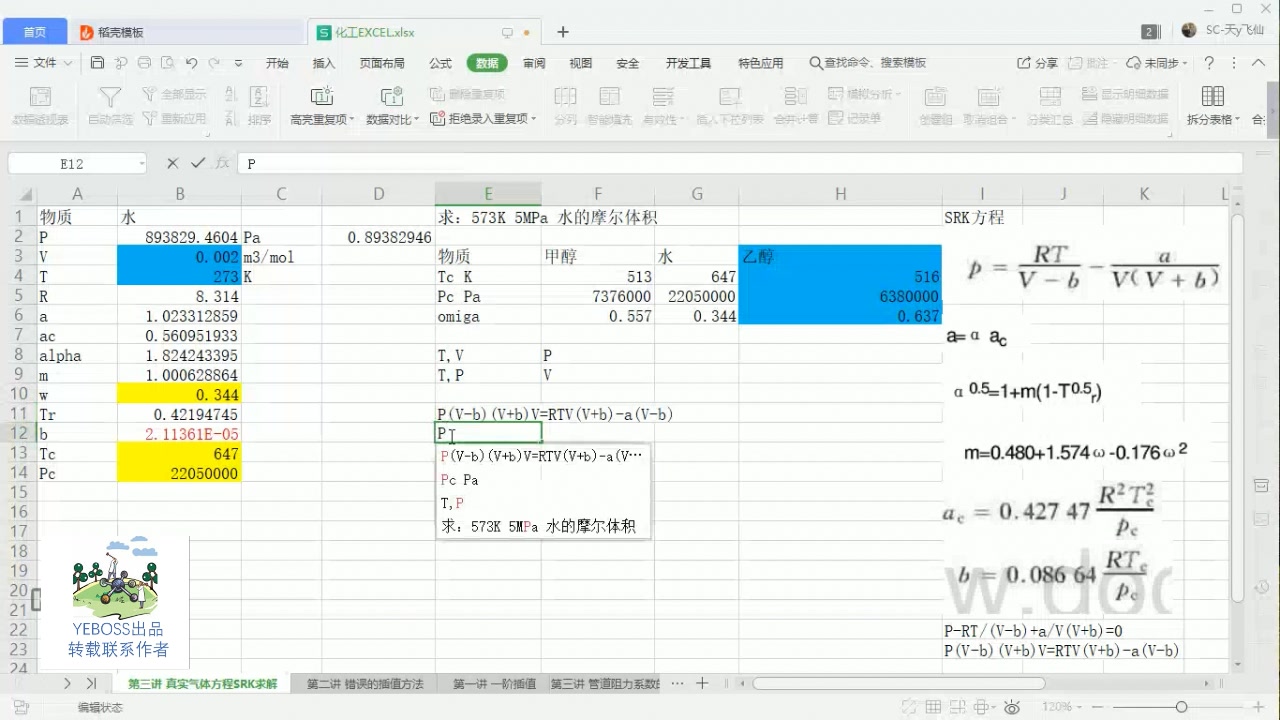This screenshot has width=1280, height=720.
Task: Click the 显示明细数据 button
Action: (1125, 94)
